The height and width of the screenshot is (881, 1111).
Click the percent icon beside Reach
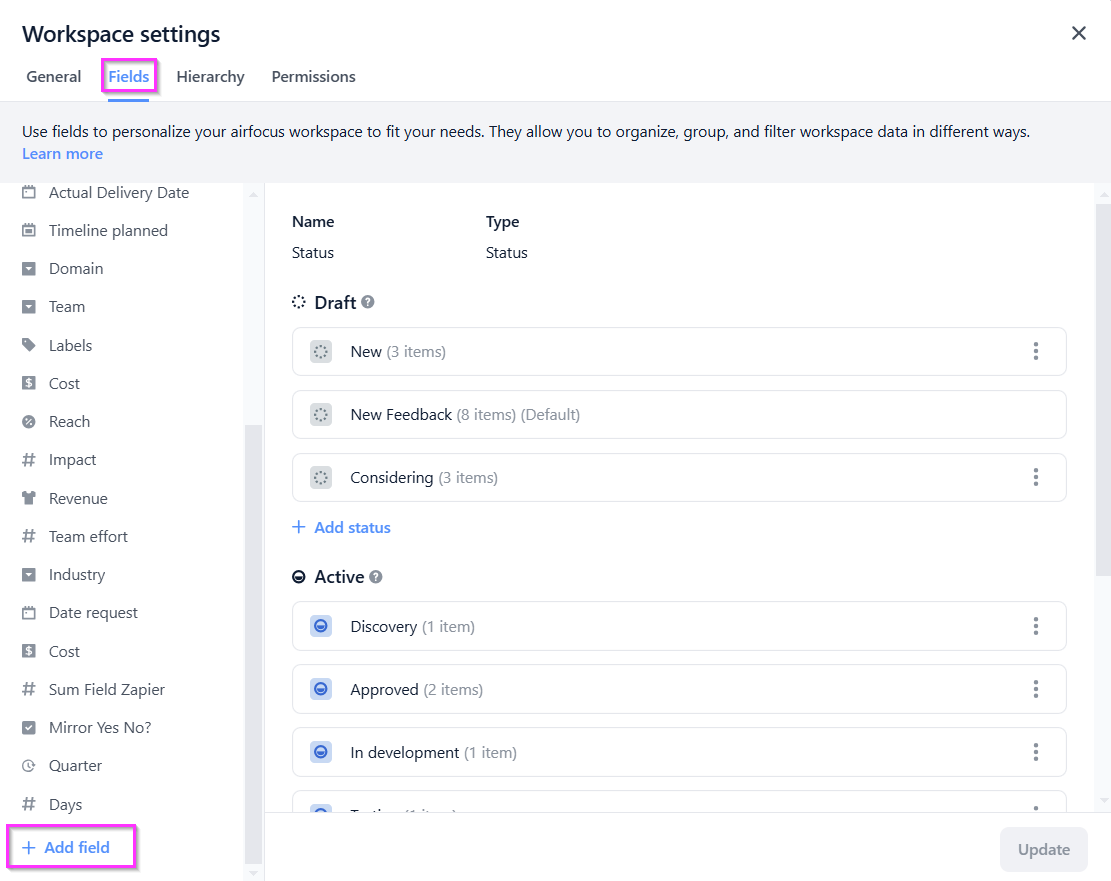point(28,422)
